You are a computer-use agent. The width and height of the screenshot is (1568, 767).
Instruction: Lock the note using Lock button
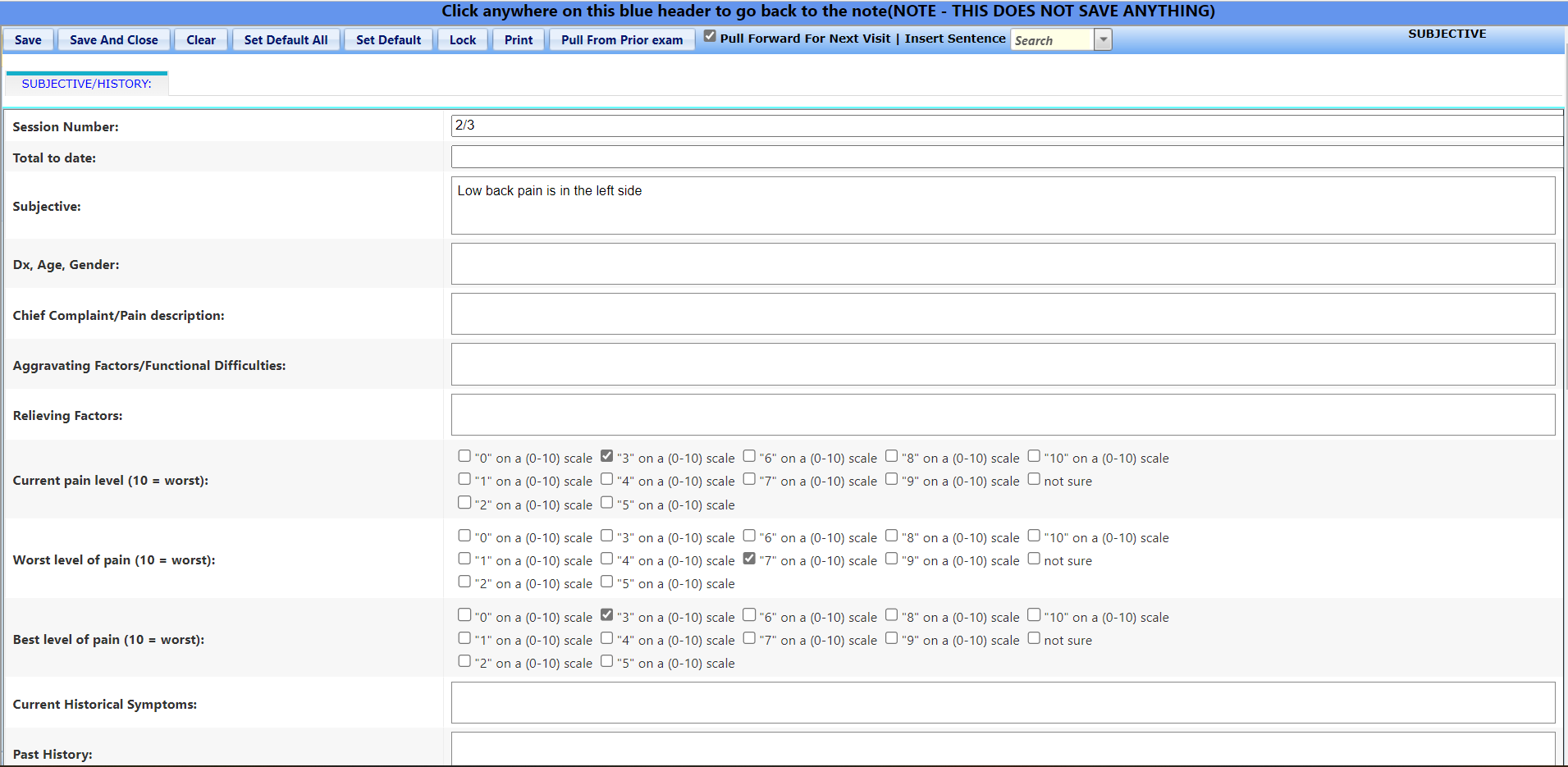(462, 40)
